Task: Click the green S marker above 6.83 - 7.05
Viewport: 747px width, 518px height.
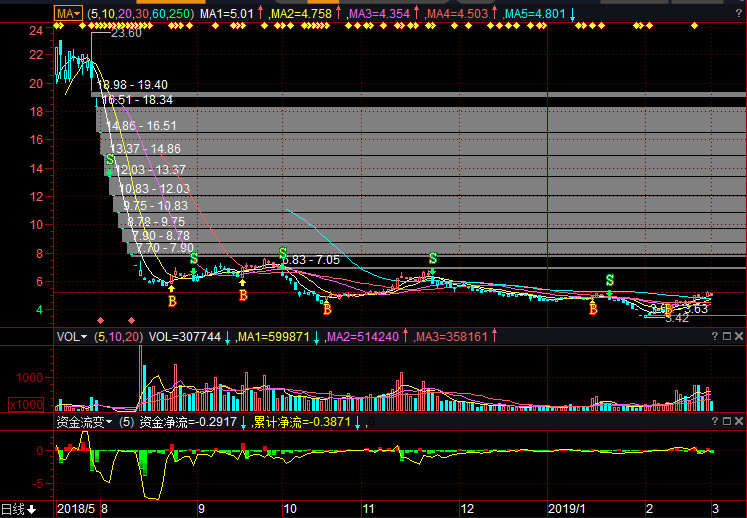Action: coord(283,254)
